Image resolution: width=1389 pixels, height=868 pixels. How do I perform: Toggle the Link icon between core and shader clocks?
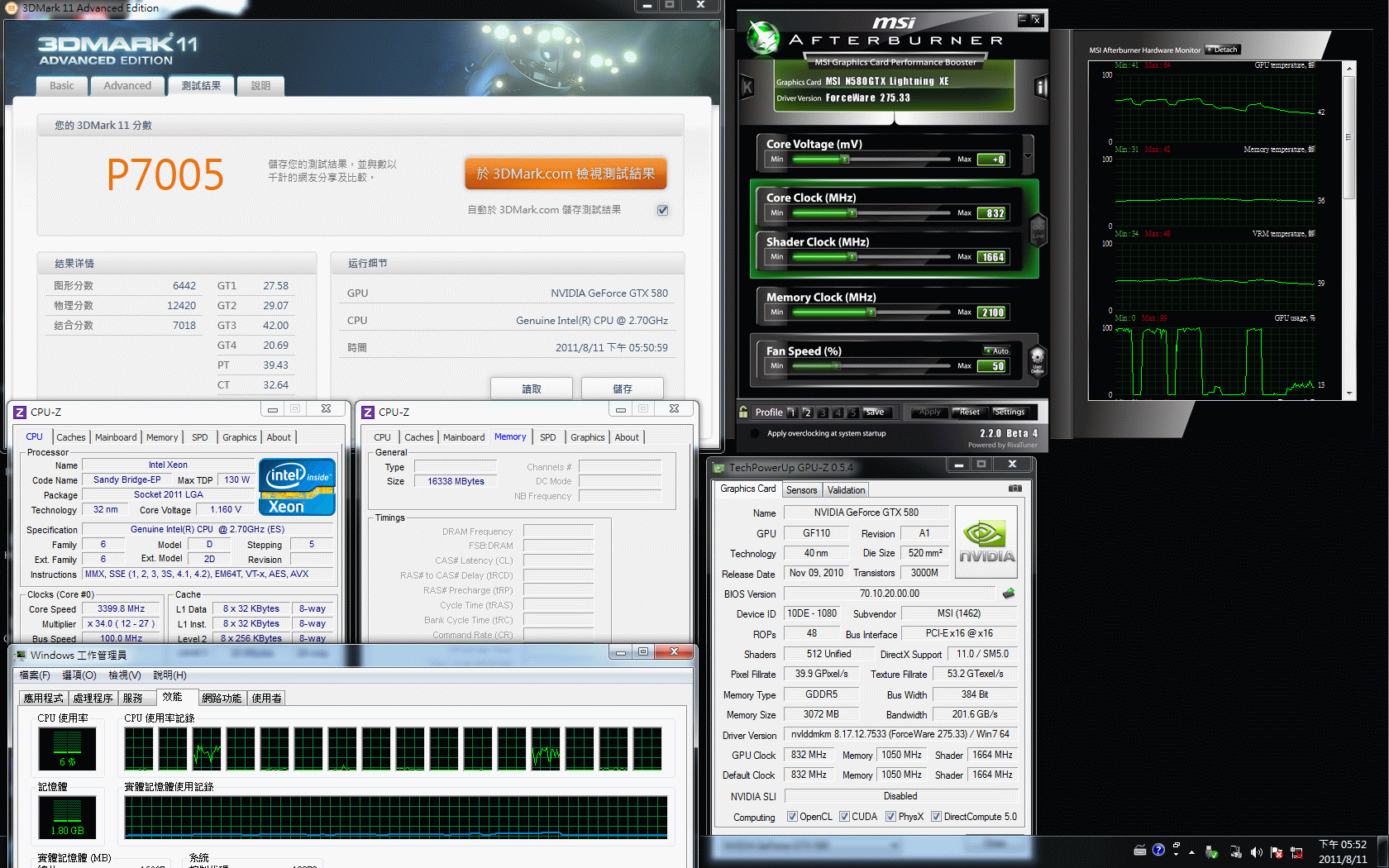tap(1038, 230)
